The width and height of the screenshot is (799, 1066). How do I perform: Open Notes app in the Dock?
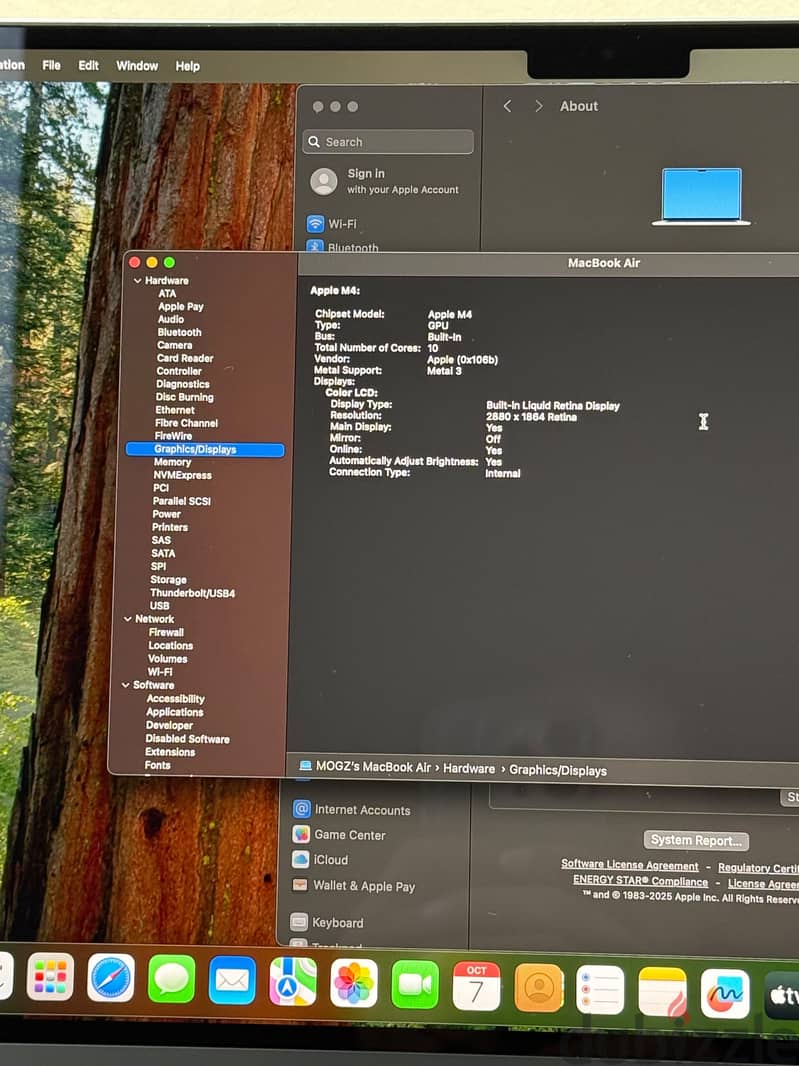pyautogui.click(x=662, y=992)
